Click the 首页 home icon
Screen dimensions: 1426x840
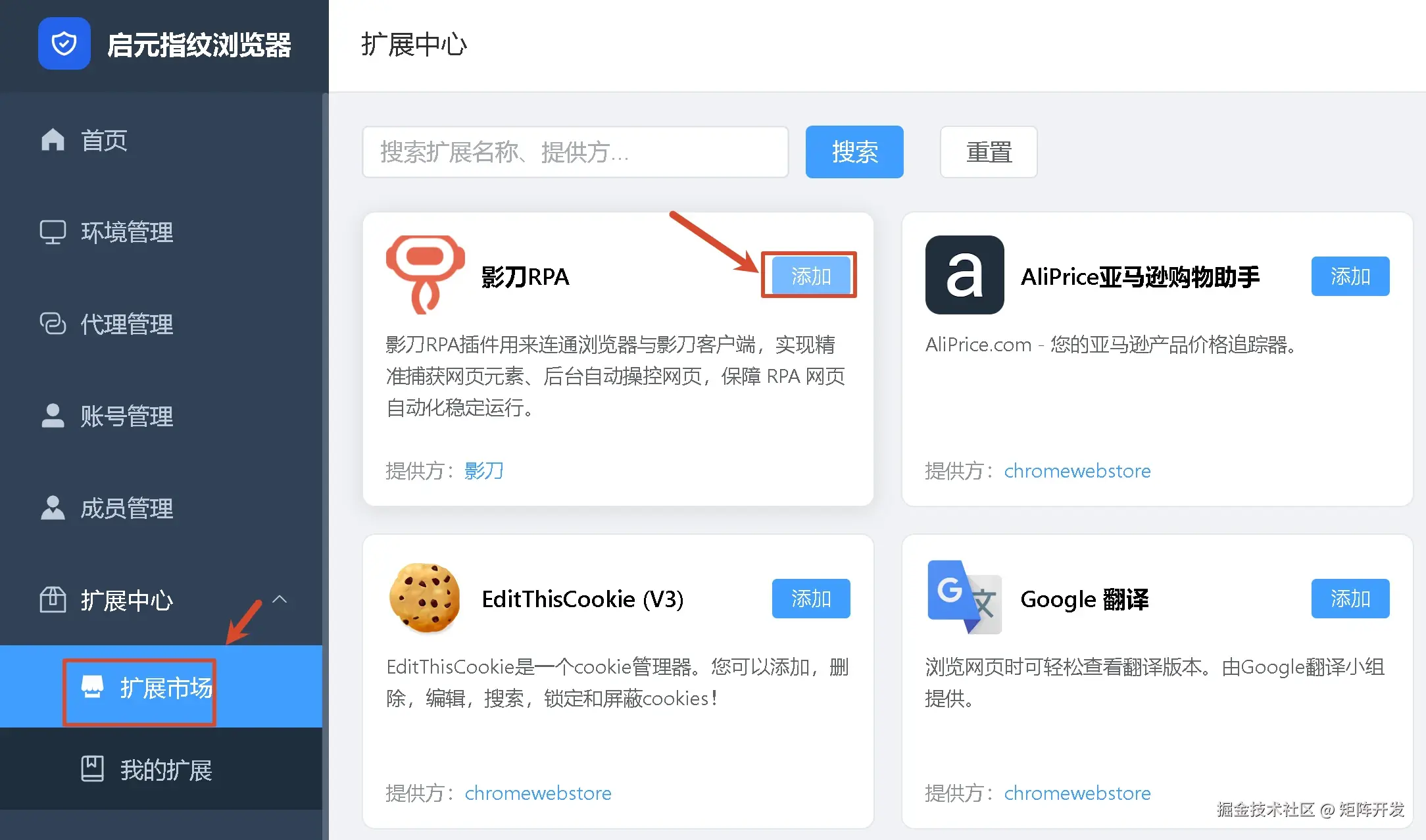(53, 139)
